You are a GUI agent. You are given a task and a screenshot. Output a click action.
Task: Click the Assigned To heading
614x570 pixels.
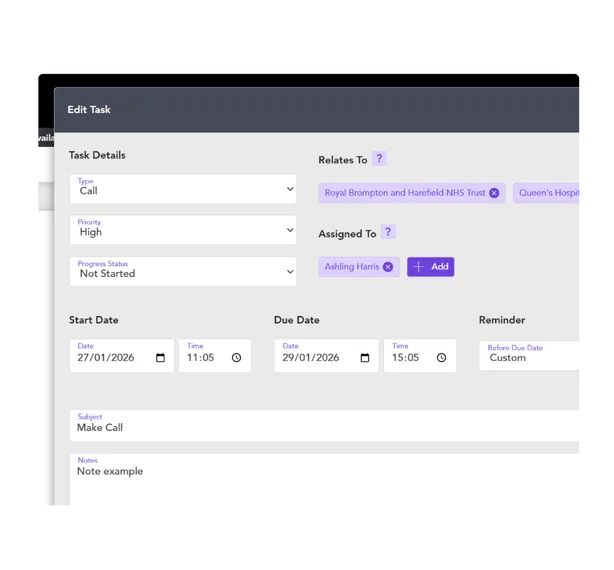[347, 234]
